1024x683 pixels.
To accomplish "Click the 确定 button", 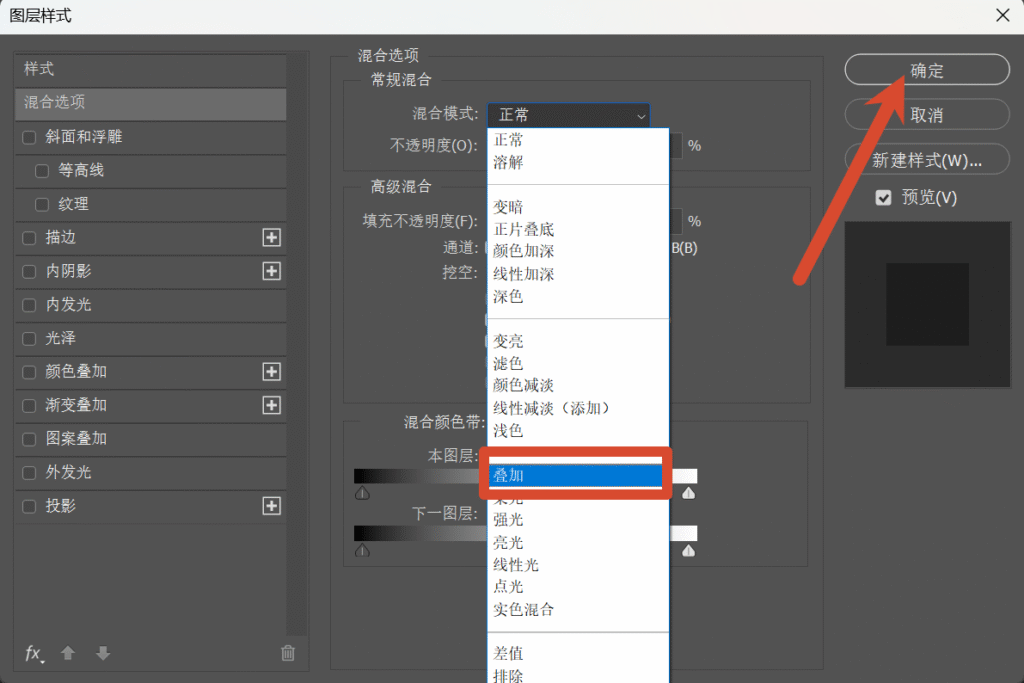I will [927, 70].
